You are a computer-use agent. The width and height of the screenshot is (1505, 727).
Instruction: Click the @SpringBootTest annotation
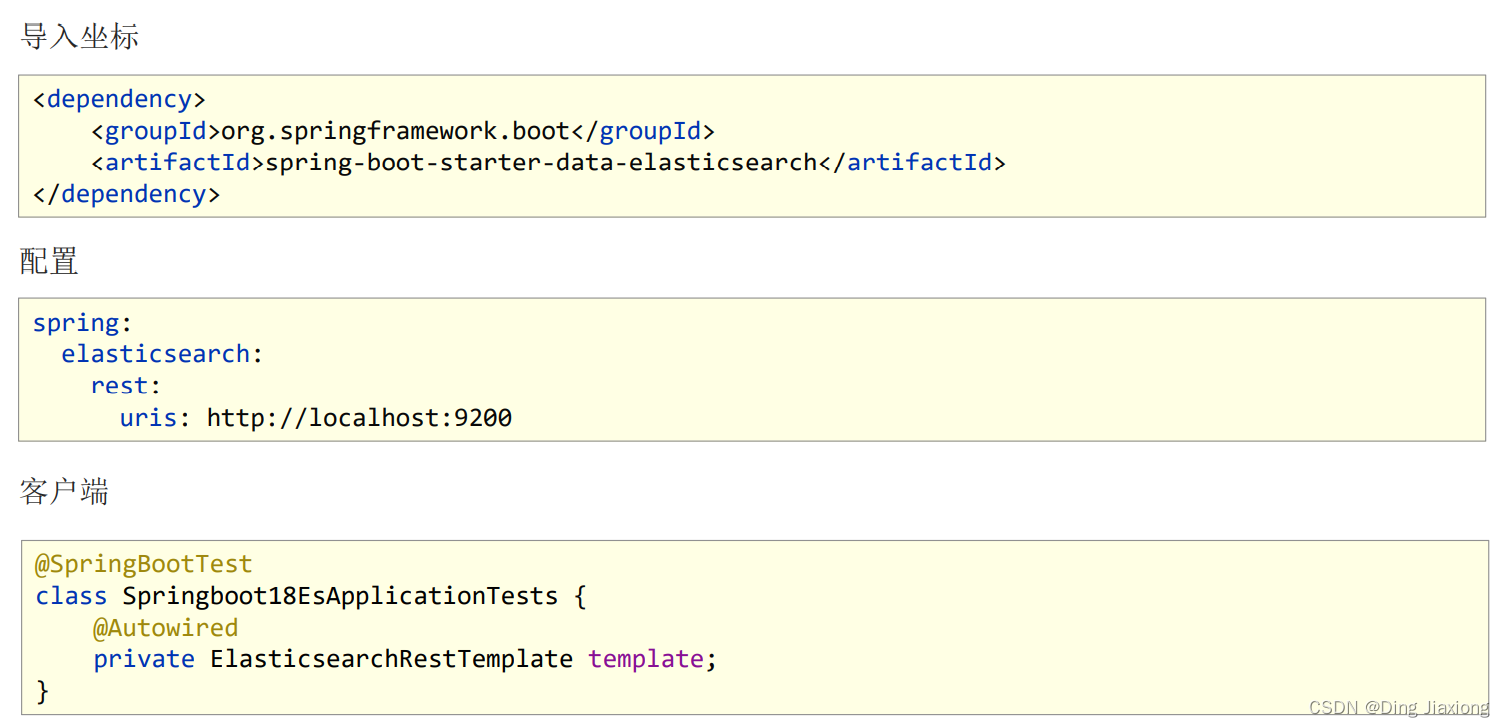click(144, 564)
